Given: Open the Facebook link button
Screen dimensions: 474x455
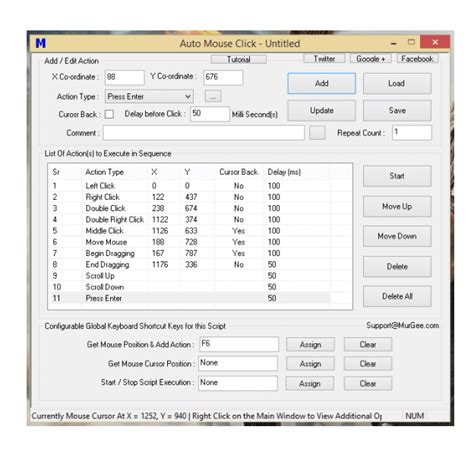Looking at the screenshot, I should [417, 59].
